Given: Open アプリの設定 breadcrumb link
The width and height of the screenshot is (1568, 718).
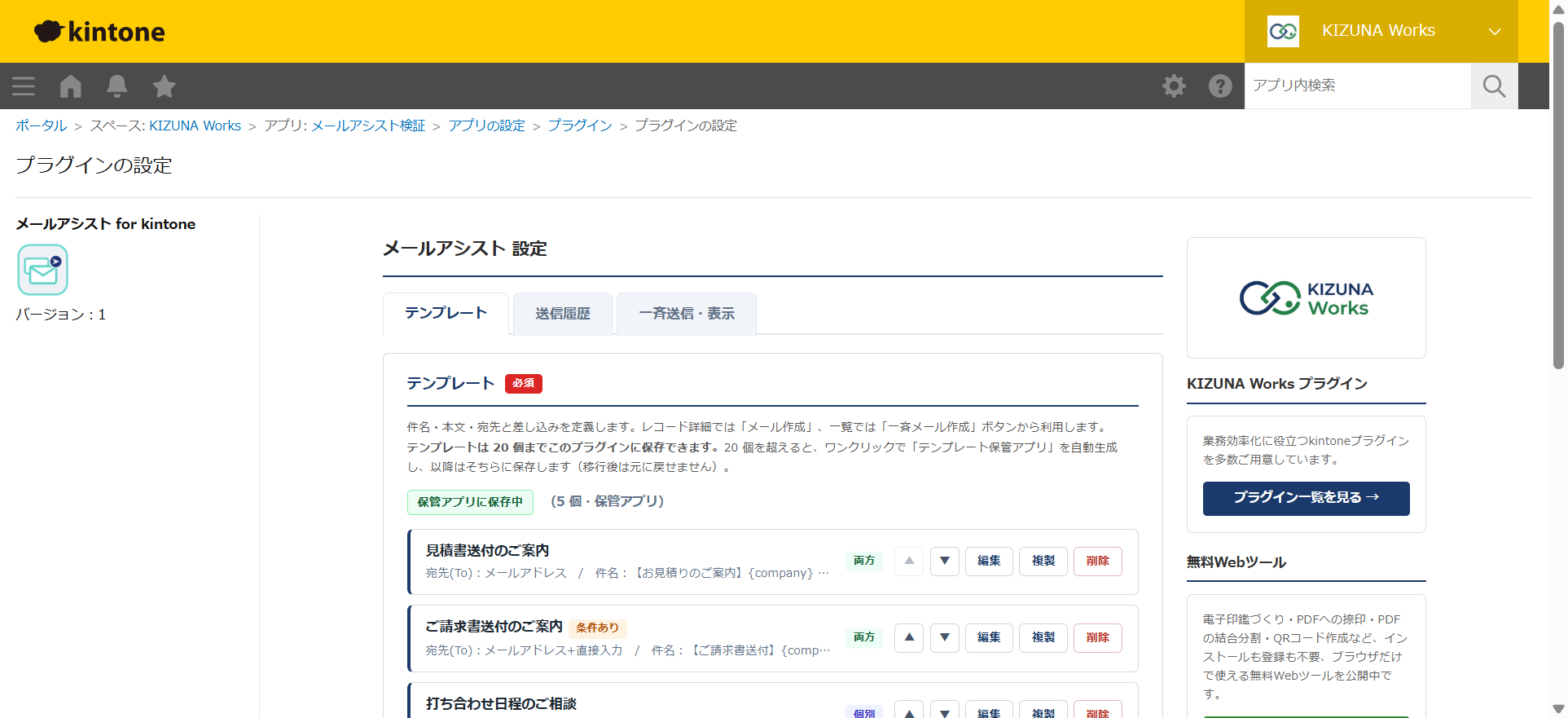Looking at the screenshot, I should pyautogui.click(x=487, y=126).
